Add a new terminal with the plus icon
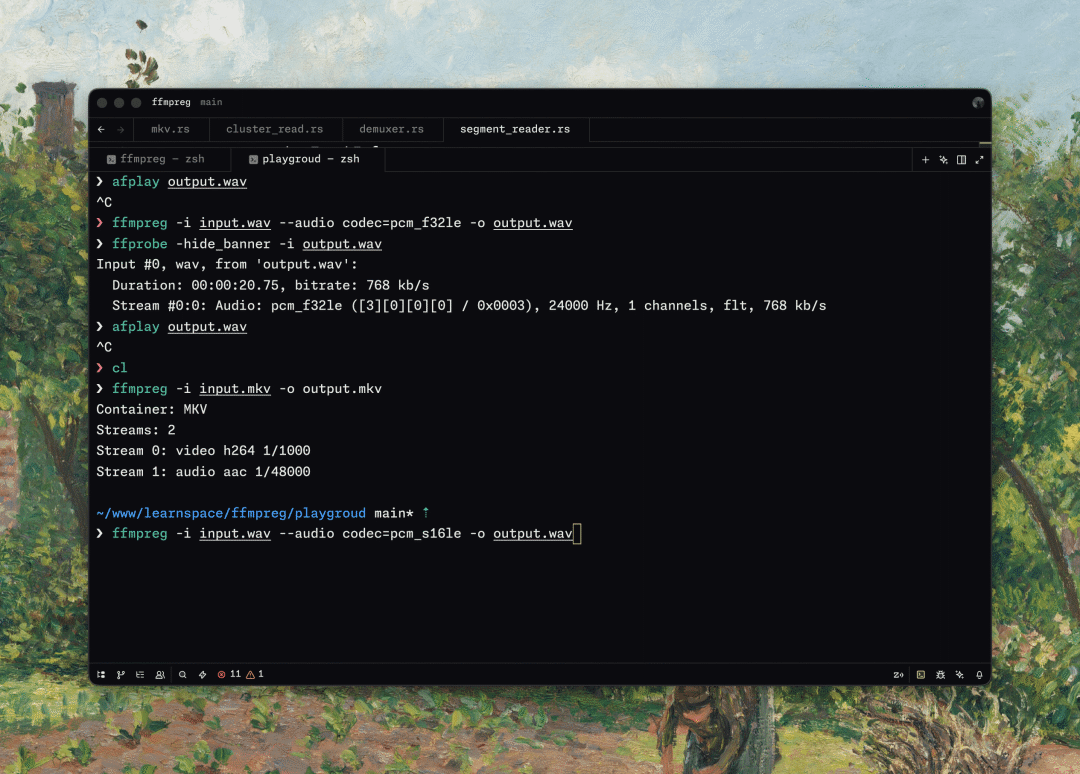 coord(925,160)
